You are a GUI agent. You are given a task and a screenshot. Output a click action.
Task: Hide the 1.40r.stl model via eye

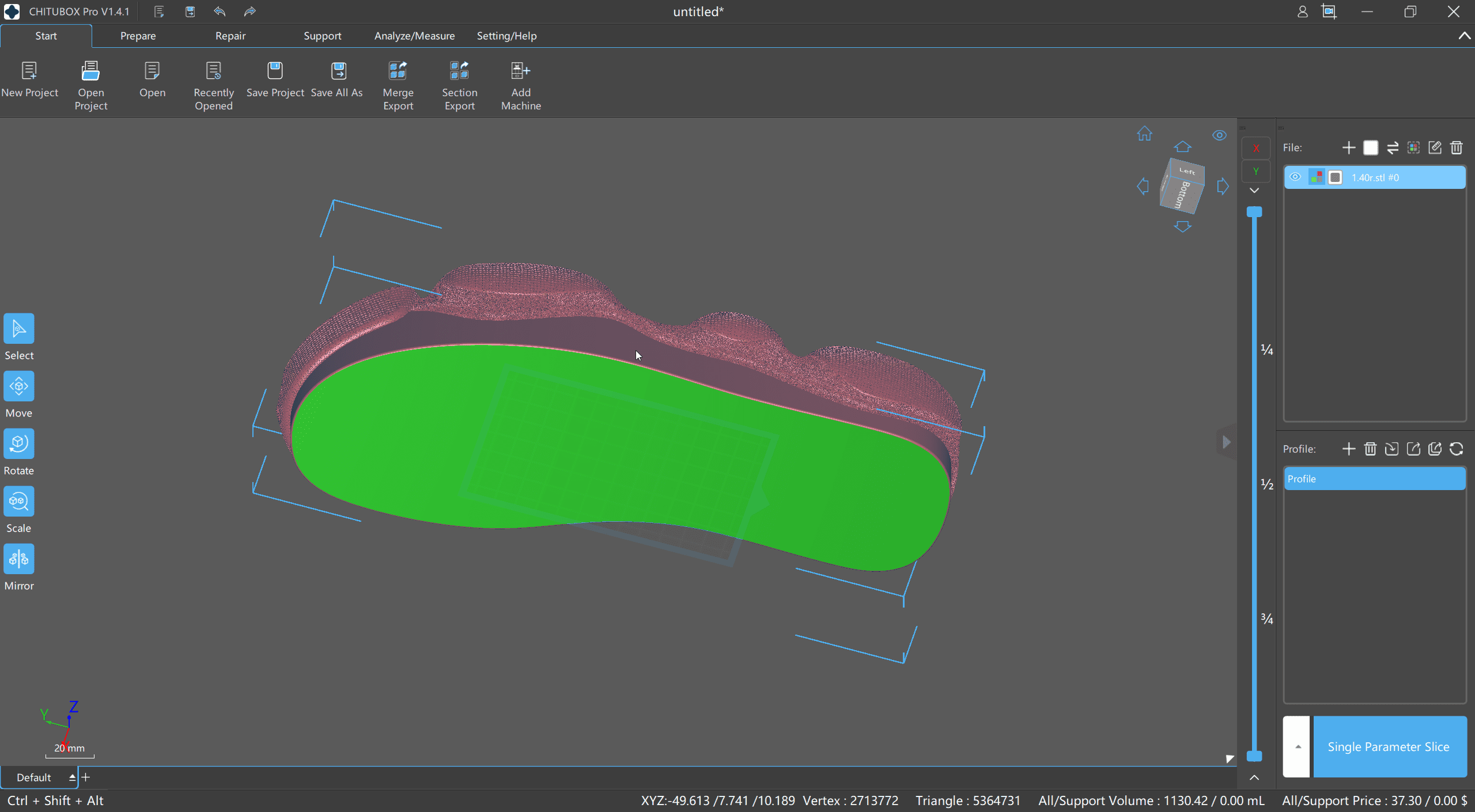1295,177
